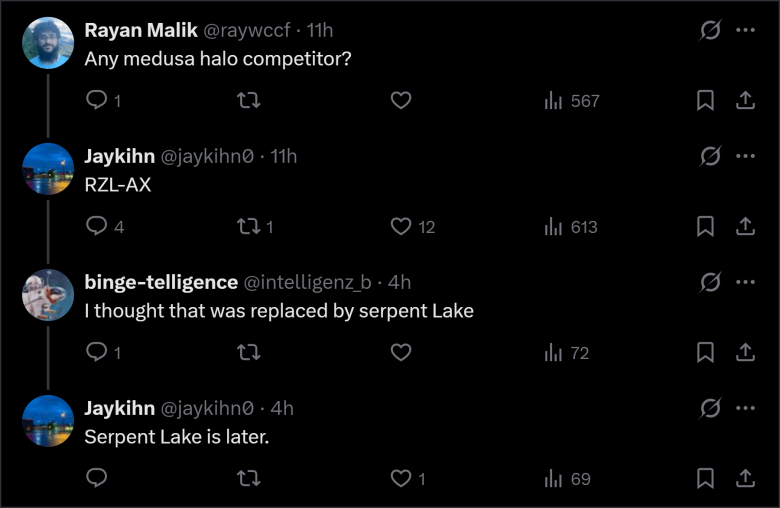
Task: Open more options on Rayan Malik's tweet
Action: (x=745, y=30)
